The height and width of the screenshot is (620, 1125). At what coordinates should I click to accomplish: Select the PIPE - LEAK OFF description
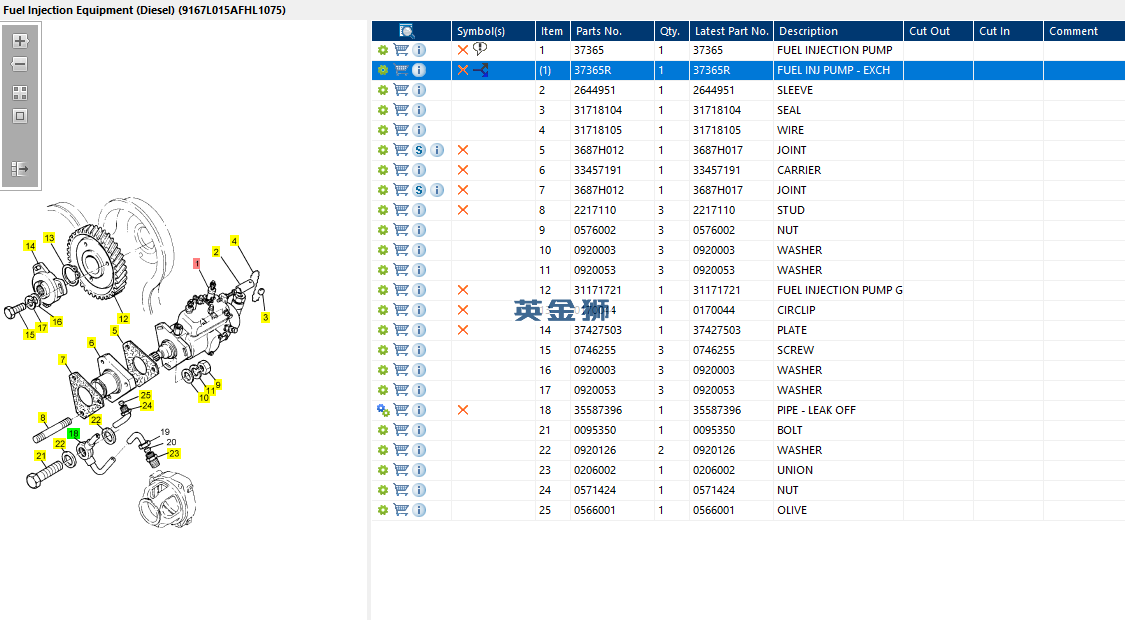point(816,410)
